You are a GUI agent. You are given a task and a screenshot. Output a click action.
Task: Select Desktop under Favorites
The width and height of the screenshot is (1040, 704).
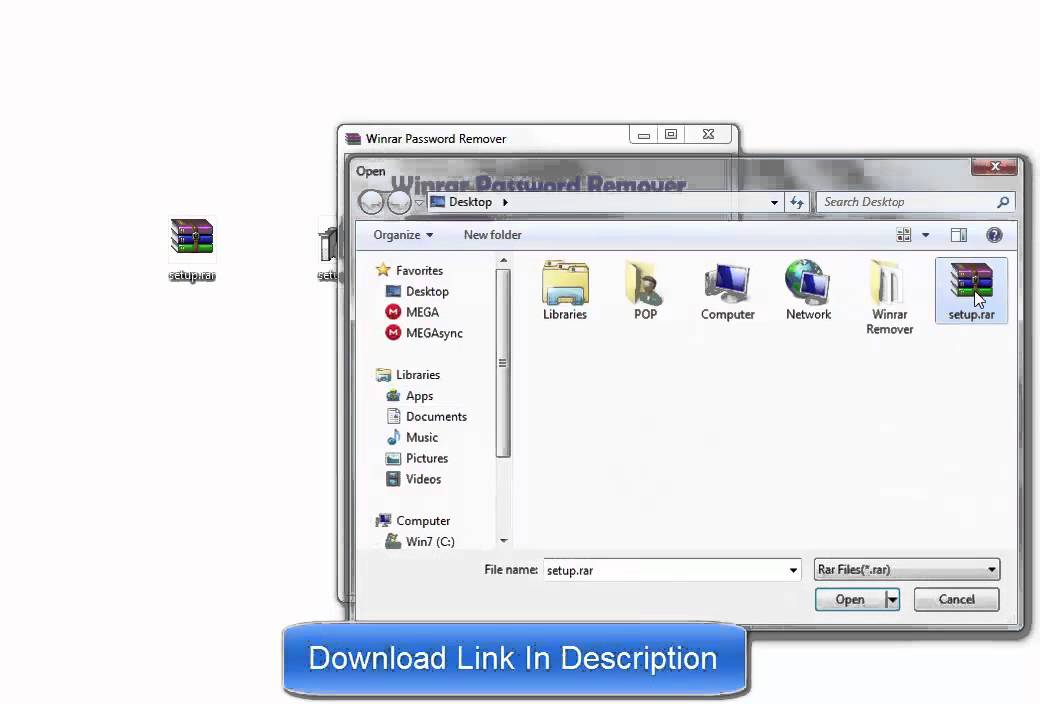tap(417, 291)
